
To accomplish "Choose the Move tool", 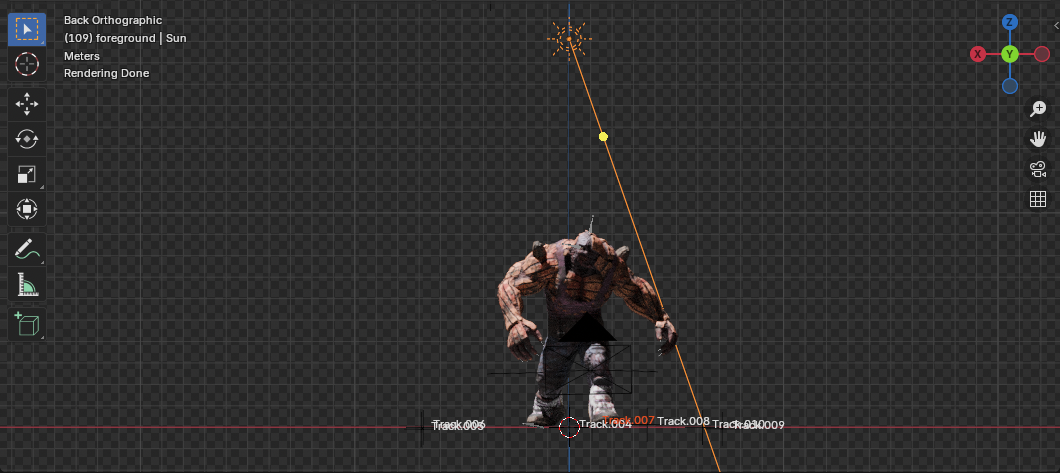I will click(x=26, y=104).
